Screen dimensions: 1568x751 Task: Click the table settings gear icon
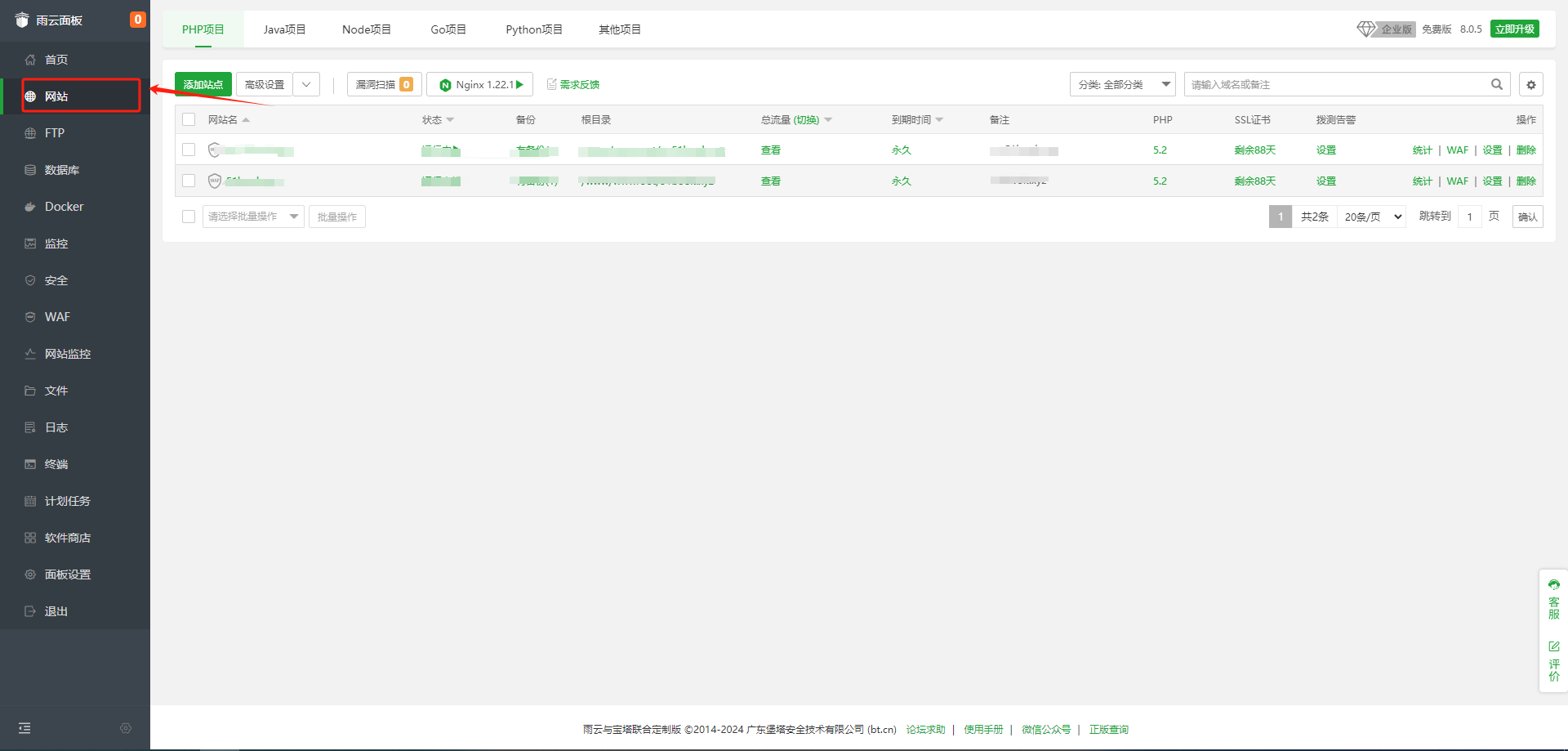pos(1531,85)
